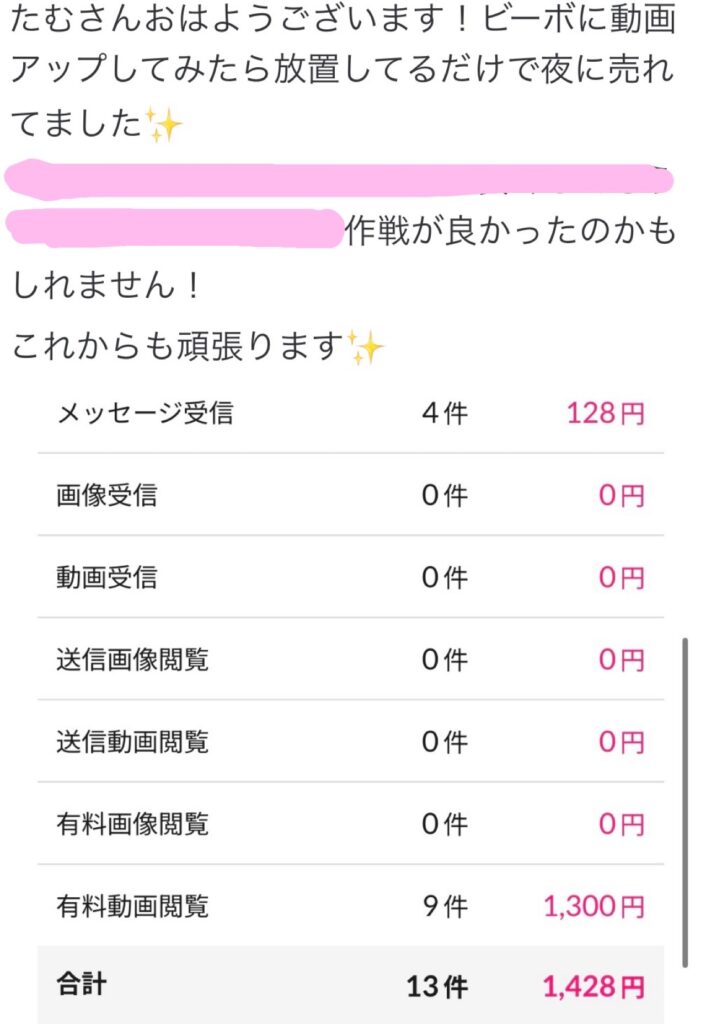The image size is (706, 1024).
Task: Click the 9件 count for 有料動画閲覧
Action: 445,906
